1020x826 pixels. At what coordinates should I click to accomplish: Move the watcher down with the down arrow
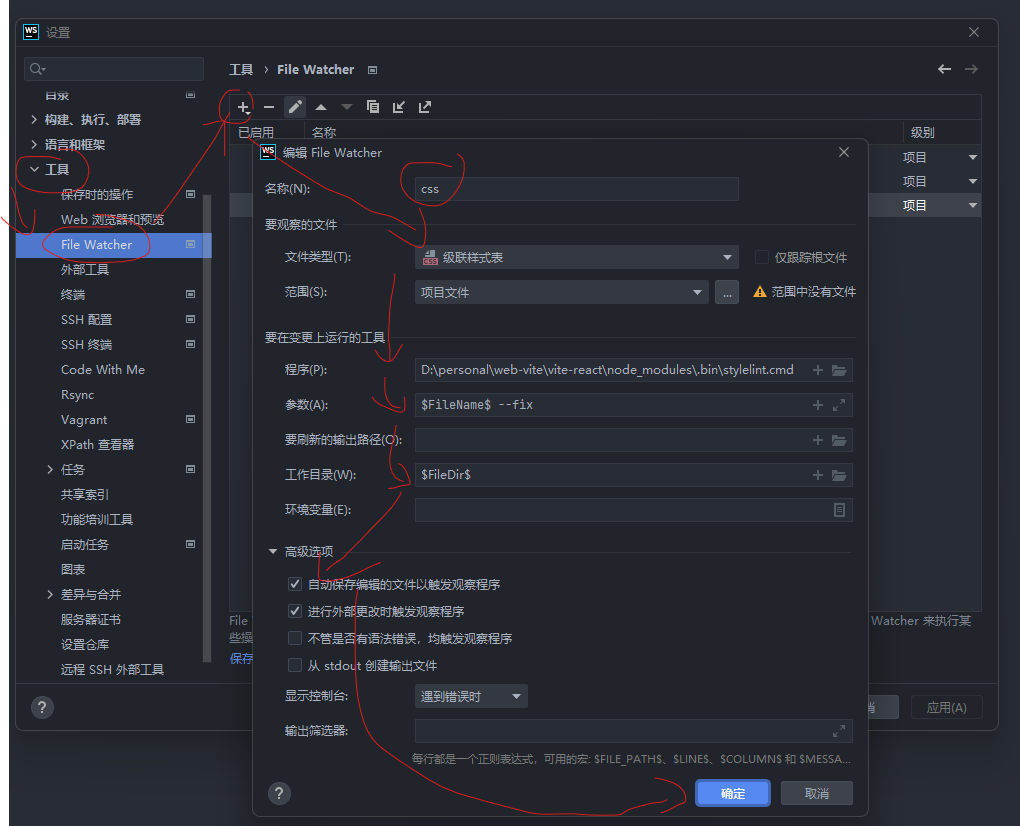click(347, 107)
